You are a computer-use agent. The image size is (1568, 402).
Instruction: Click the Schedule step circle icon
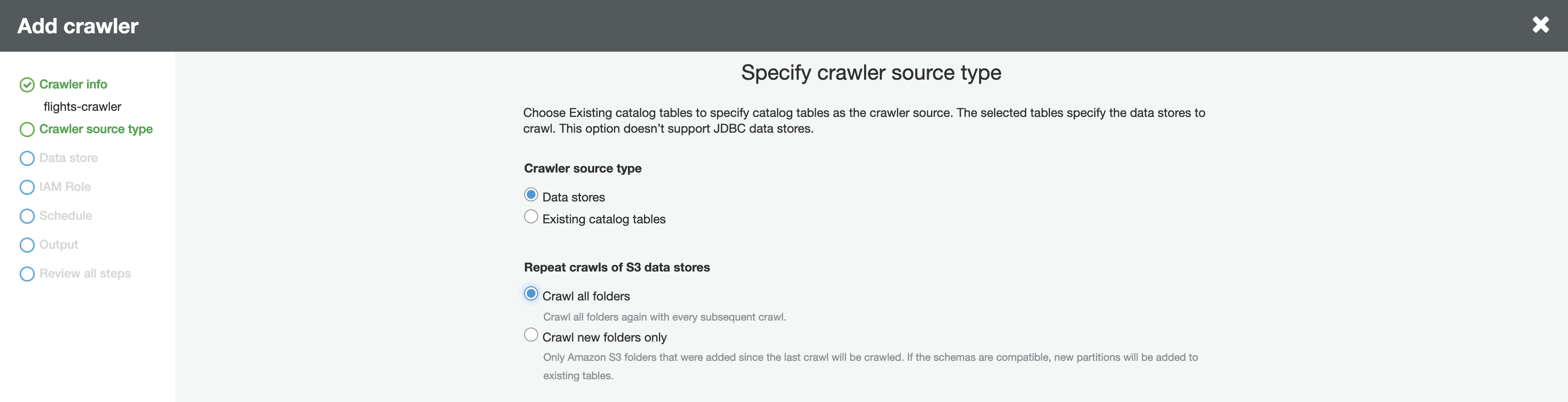(27, 216)
